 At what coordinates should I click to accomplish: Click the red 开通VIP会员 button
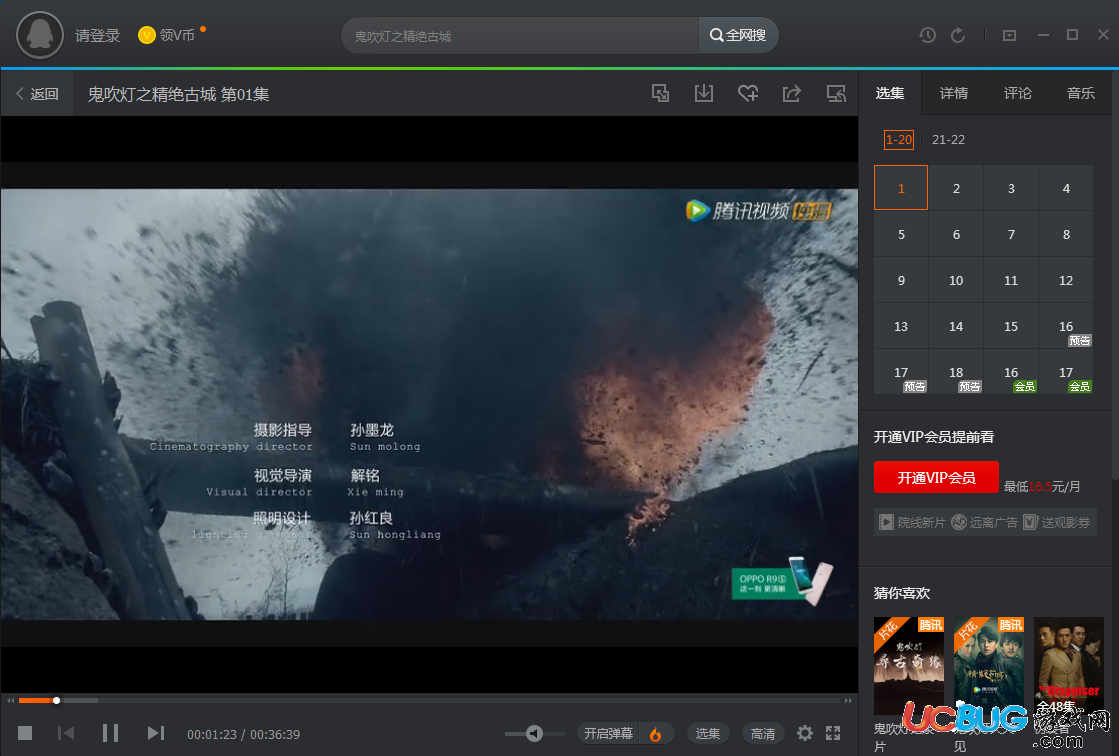point(936,477)
